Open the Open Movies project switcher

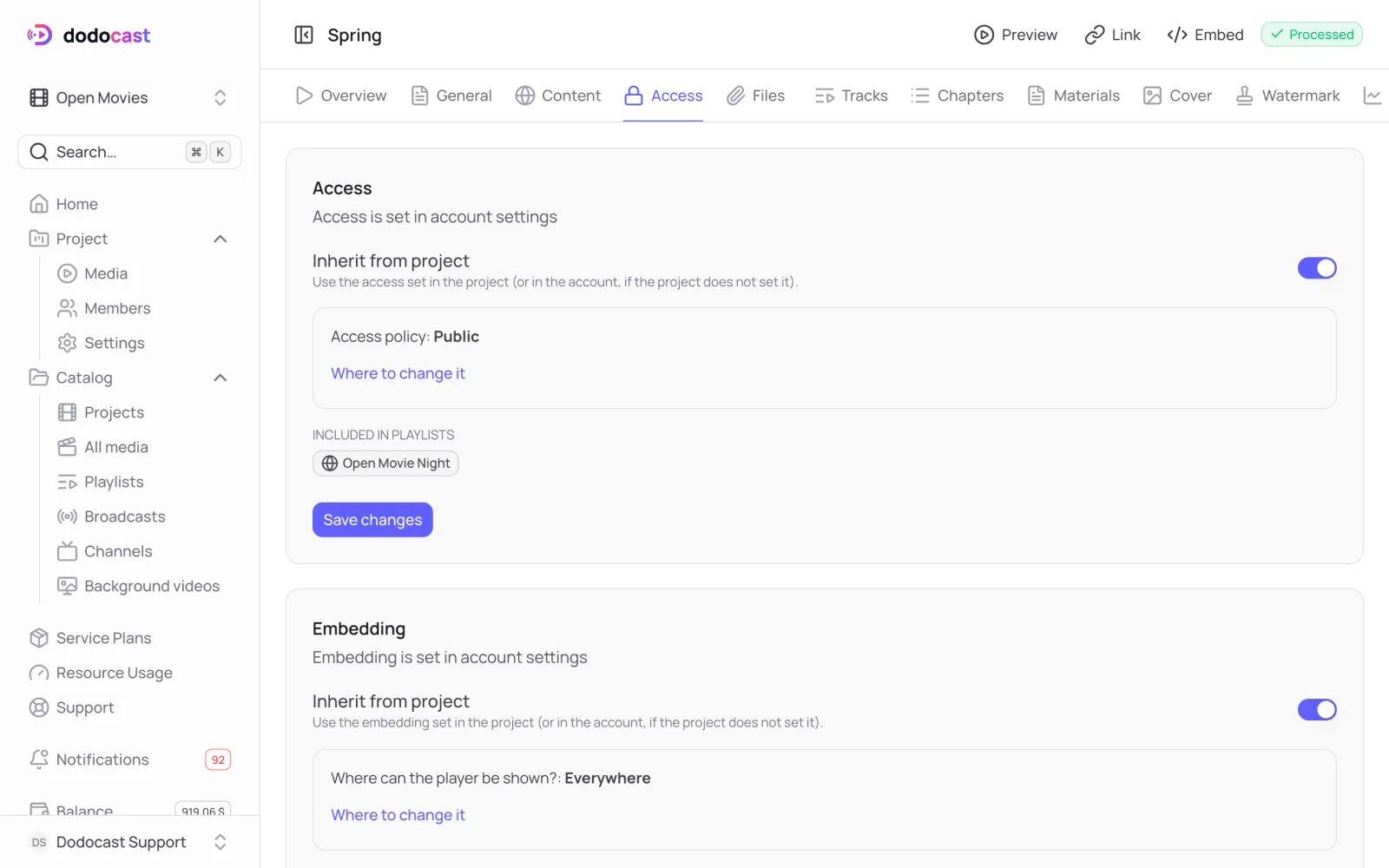129,98
